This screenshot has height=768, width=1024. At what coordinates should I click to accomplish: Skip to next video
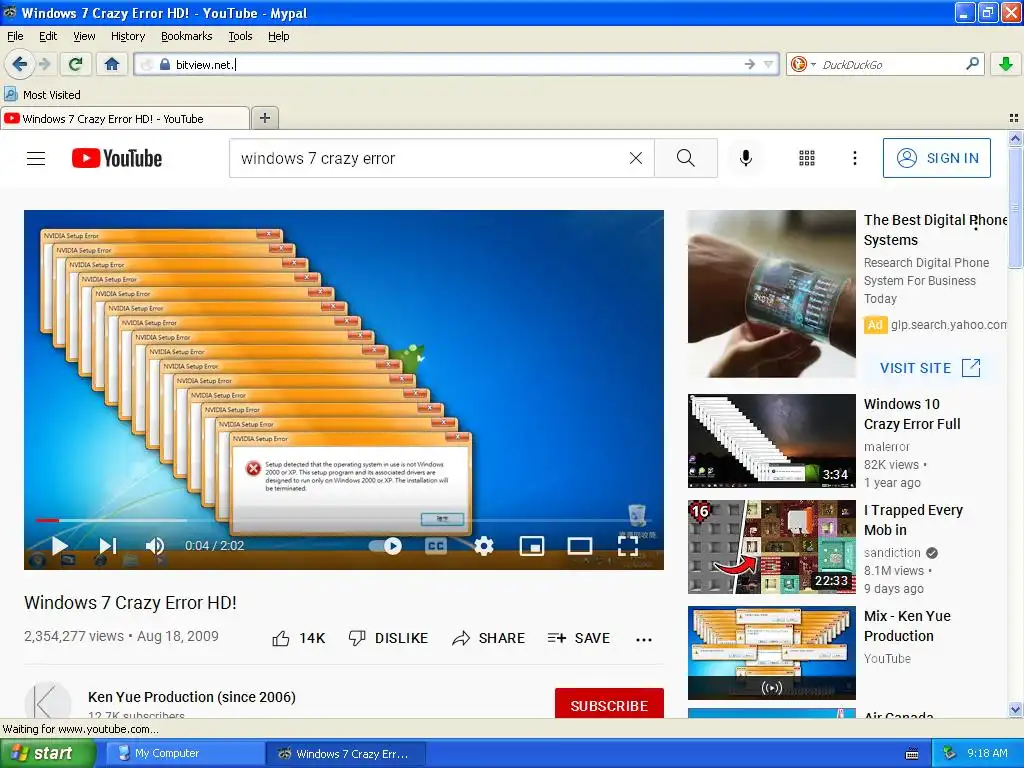107,546
